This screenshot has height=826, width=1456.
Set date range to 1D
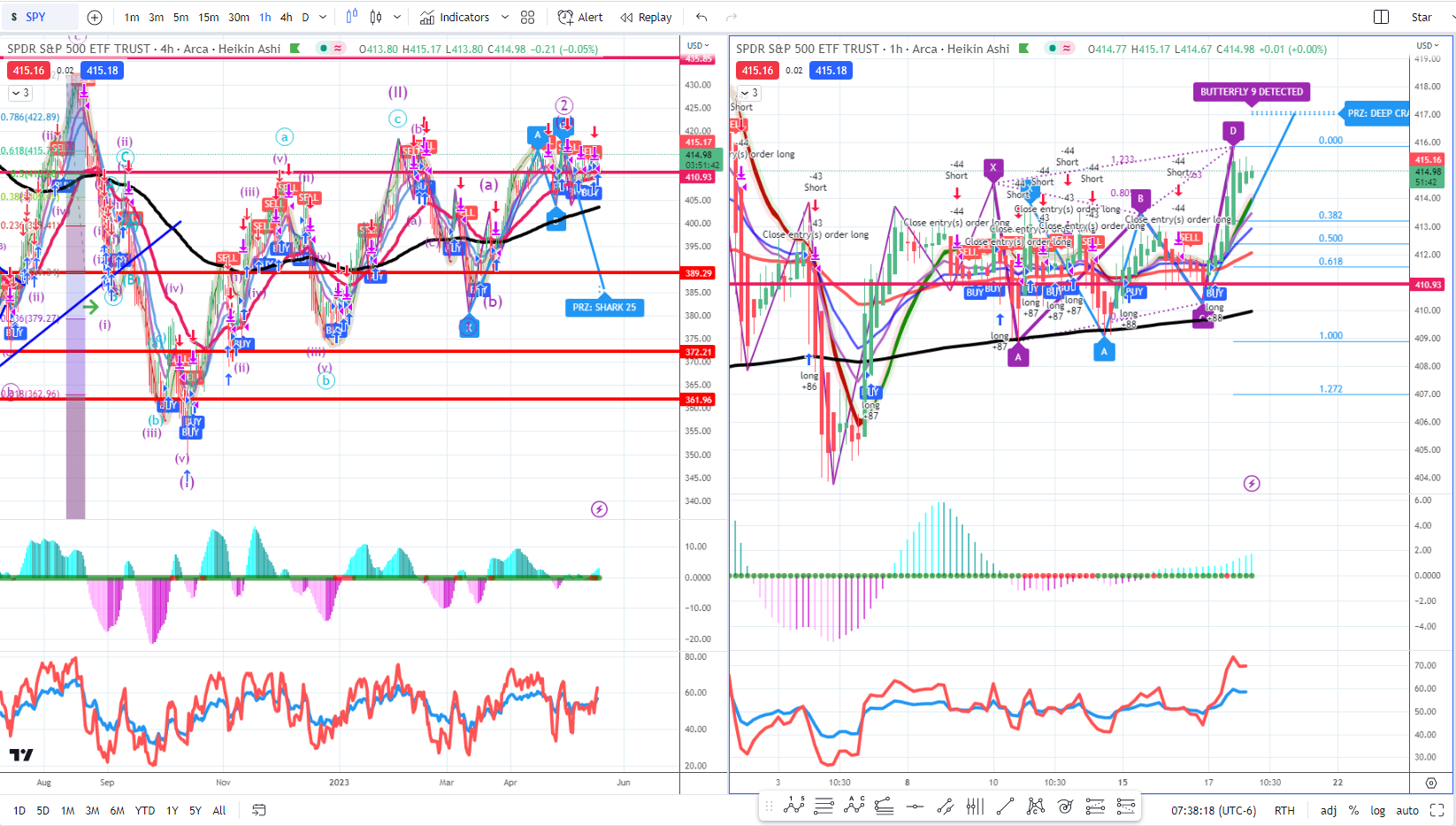click(x=19, y=810)
